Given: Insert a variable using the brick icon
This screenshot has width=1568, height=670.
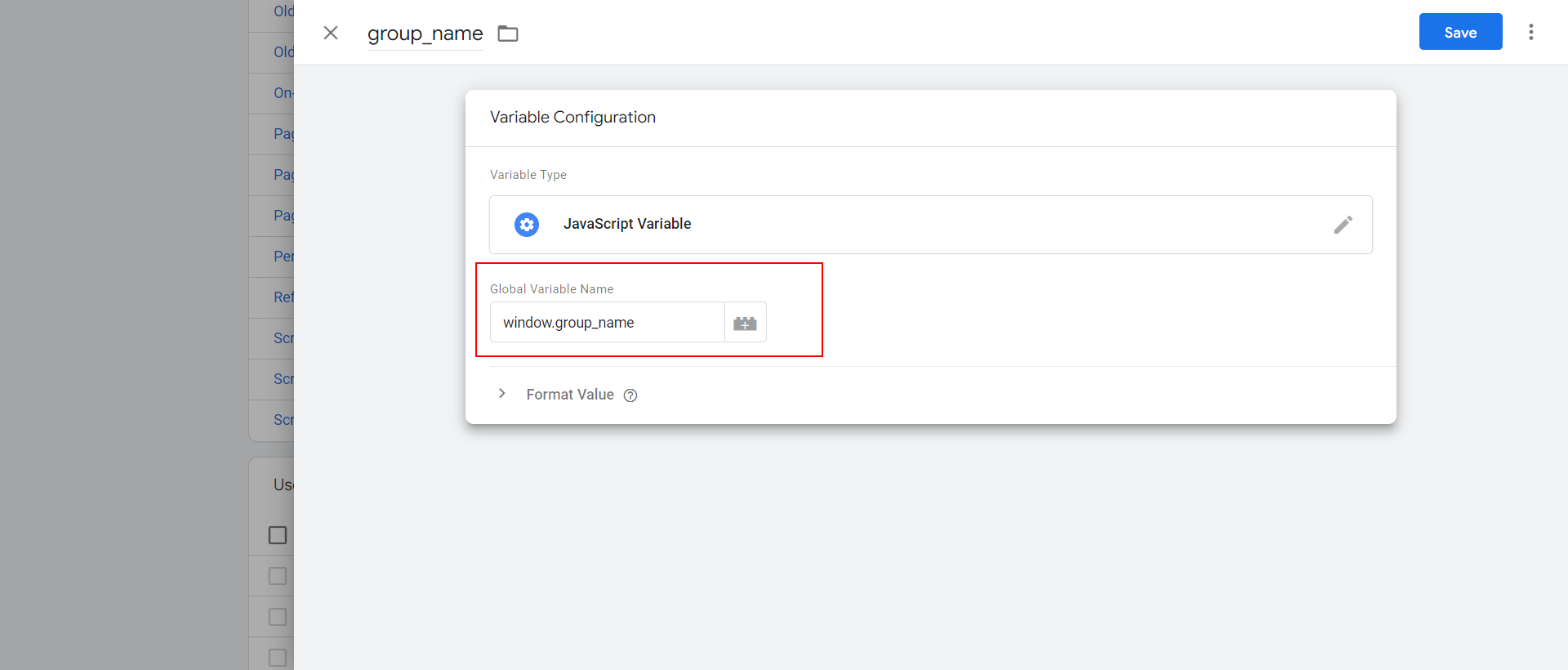Looking at the screenshot, I should tap(745, 322).
